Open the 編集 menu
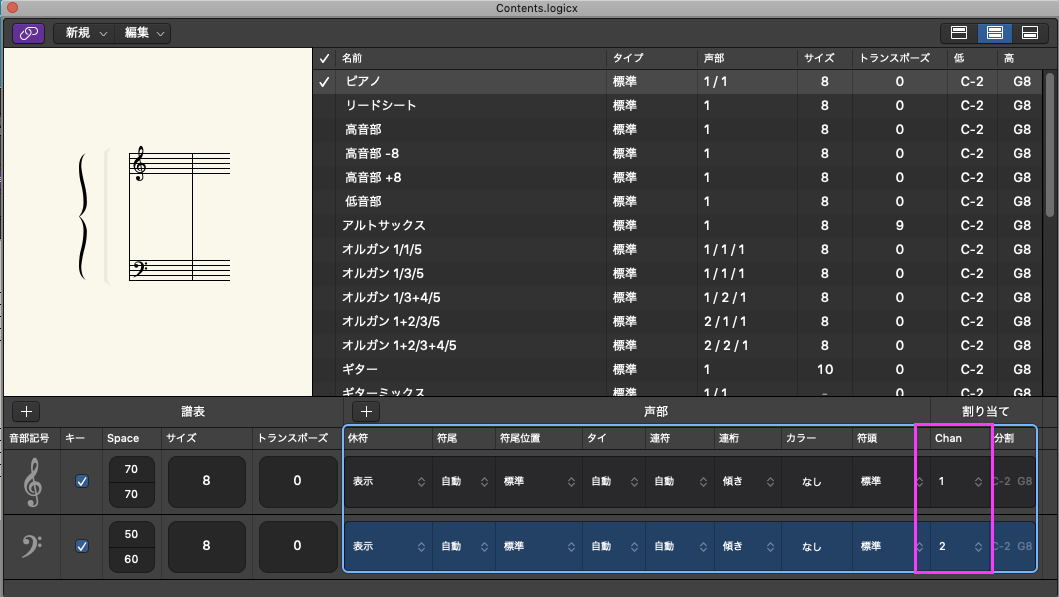This screenshot has width=1059, height=597. [145, 33]
